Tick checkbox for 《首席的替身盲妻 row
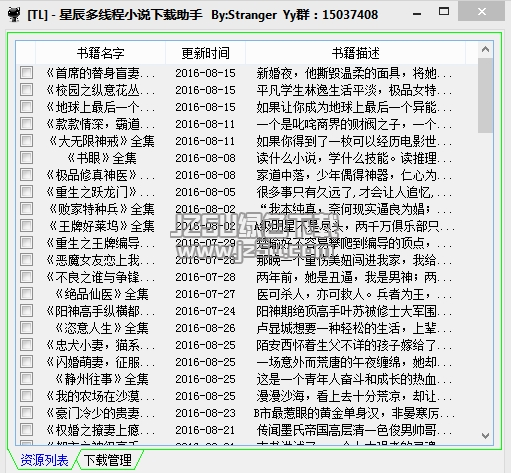 pos(26,73)
